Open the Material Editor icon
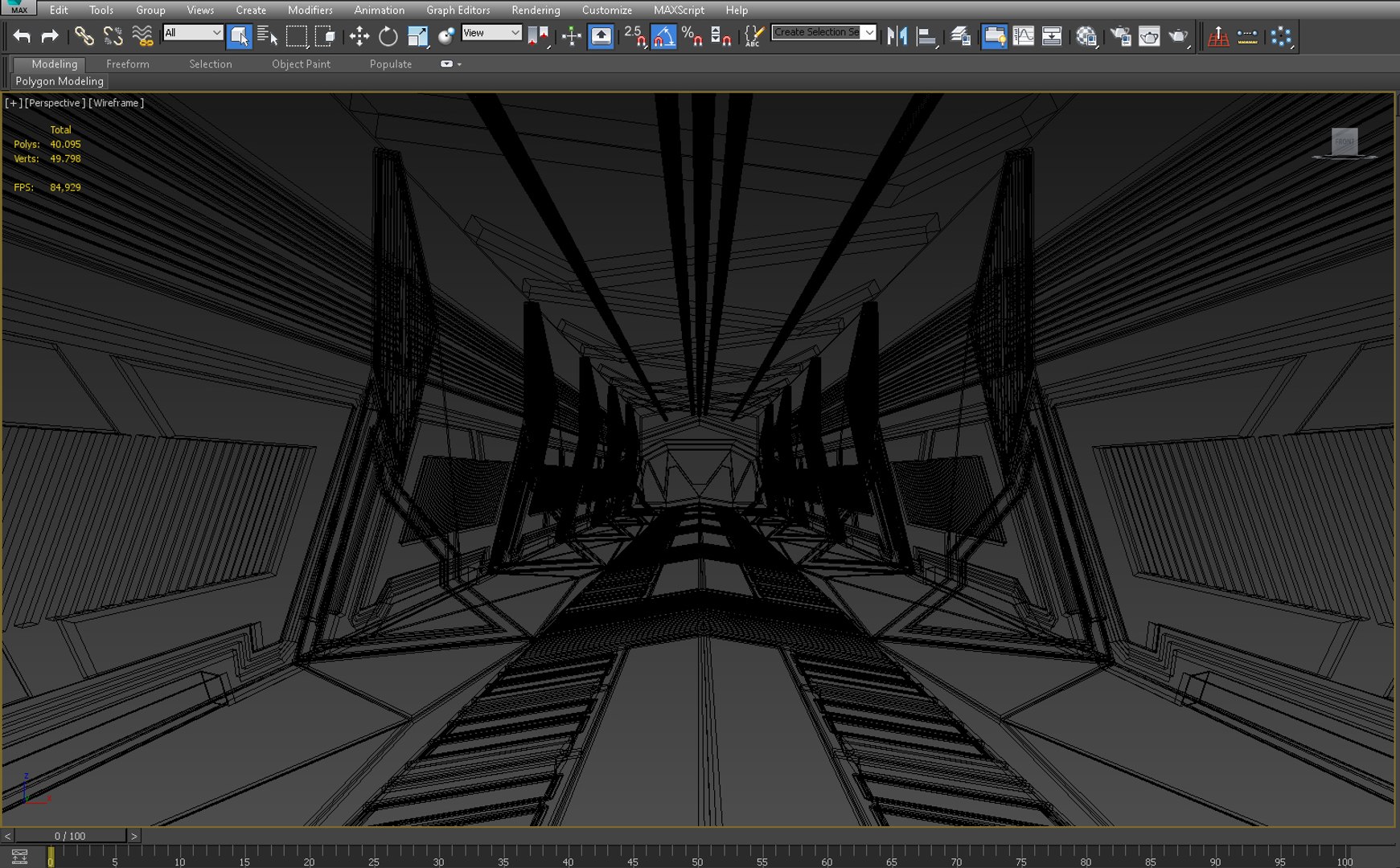Viewport: 1400px width, 868px height. [1086, 36]
